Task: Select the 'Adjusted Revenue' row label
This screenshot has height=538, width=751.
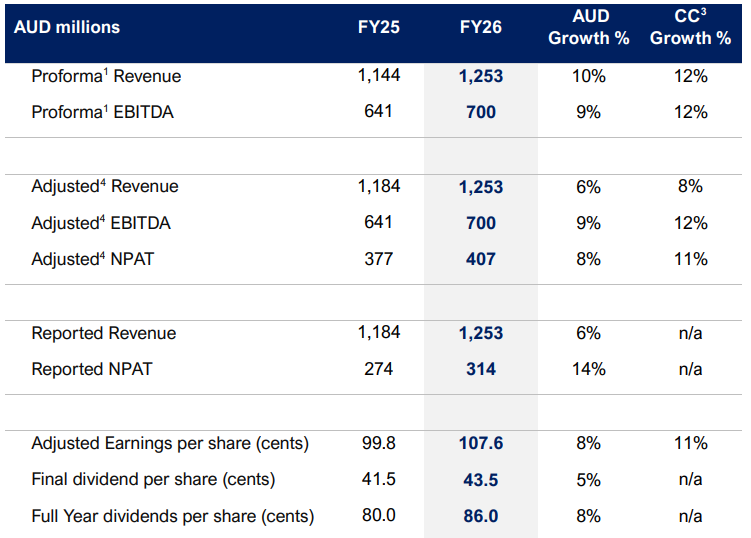Action: click(104, 186)
